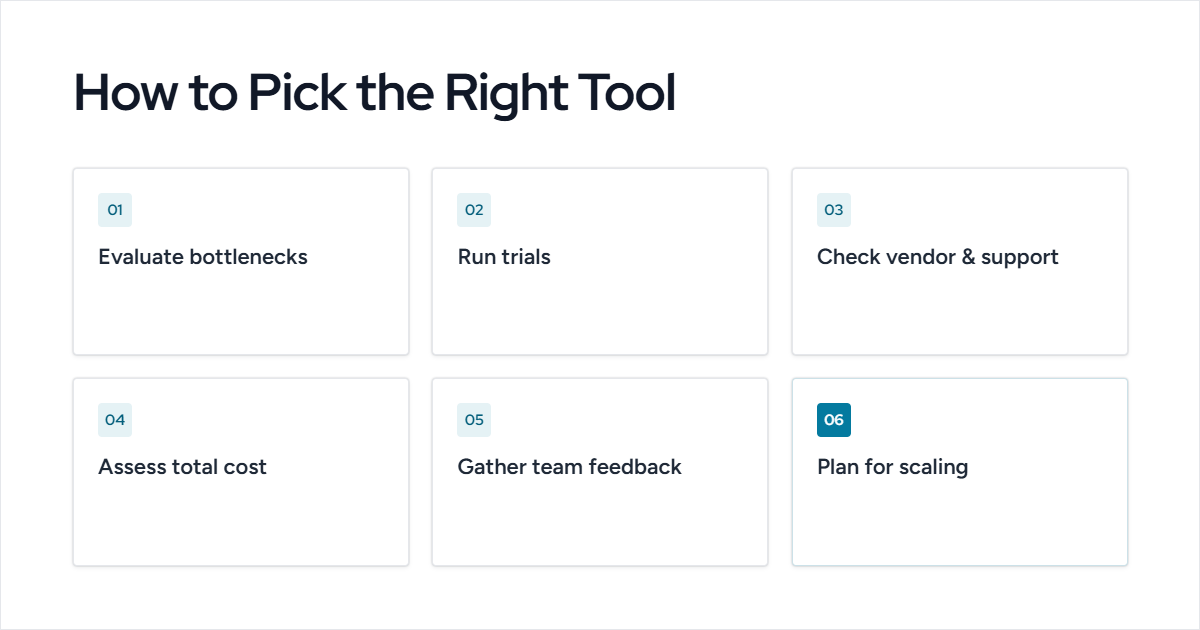1200x630 pixels.
Task: Click the 05 step number badge
Action: point(474,420)
